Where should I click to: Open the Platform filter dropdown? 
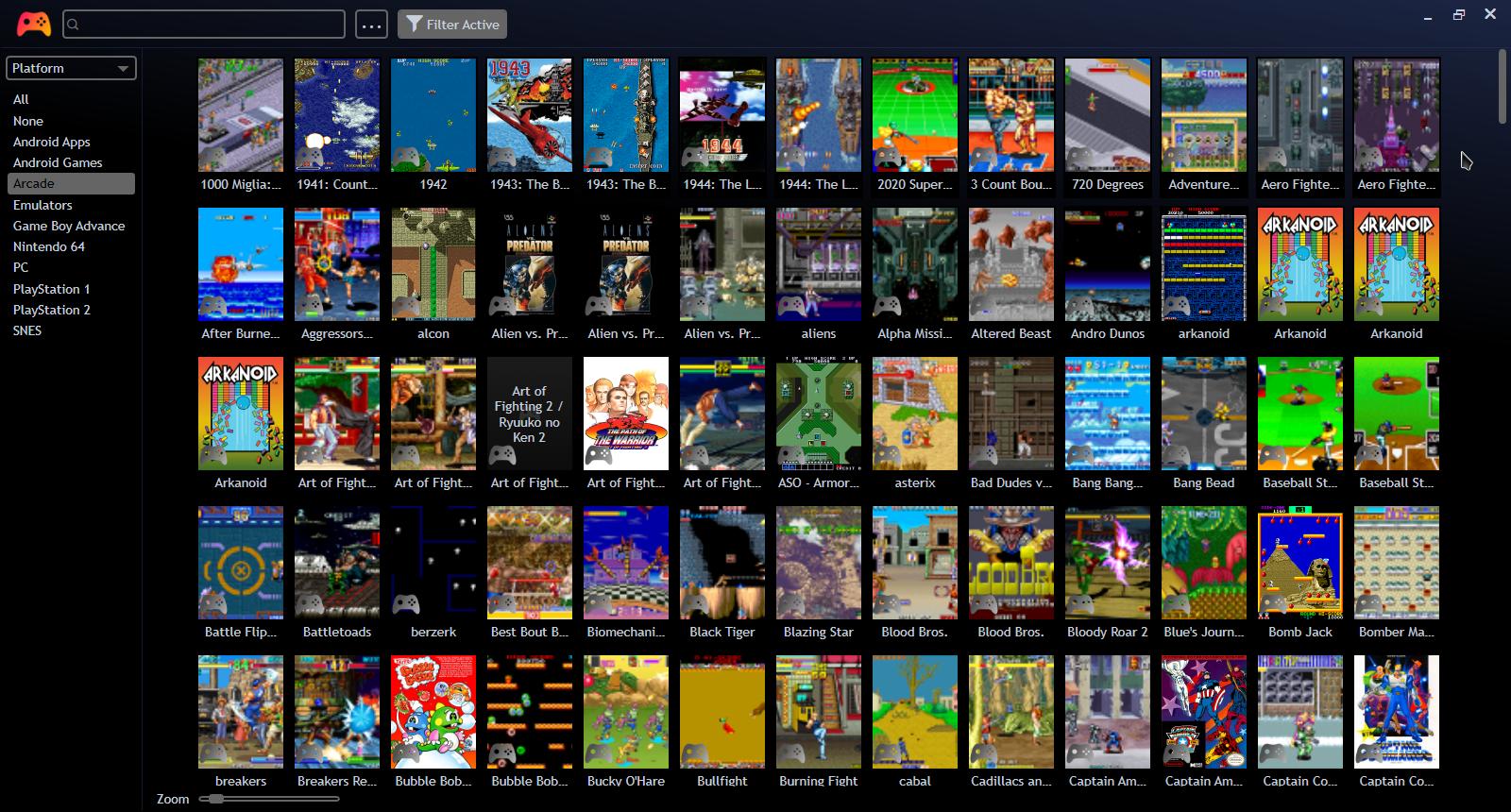pos(72,68)
